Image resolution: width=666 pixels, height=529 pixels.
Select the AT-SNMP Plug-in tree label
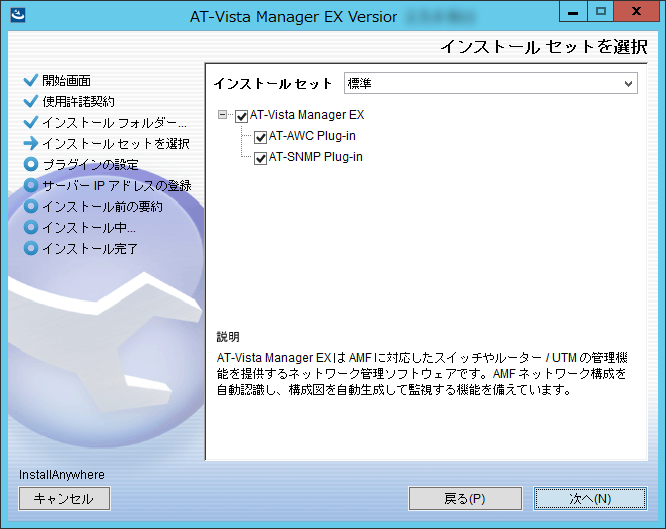315,157
